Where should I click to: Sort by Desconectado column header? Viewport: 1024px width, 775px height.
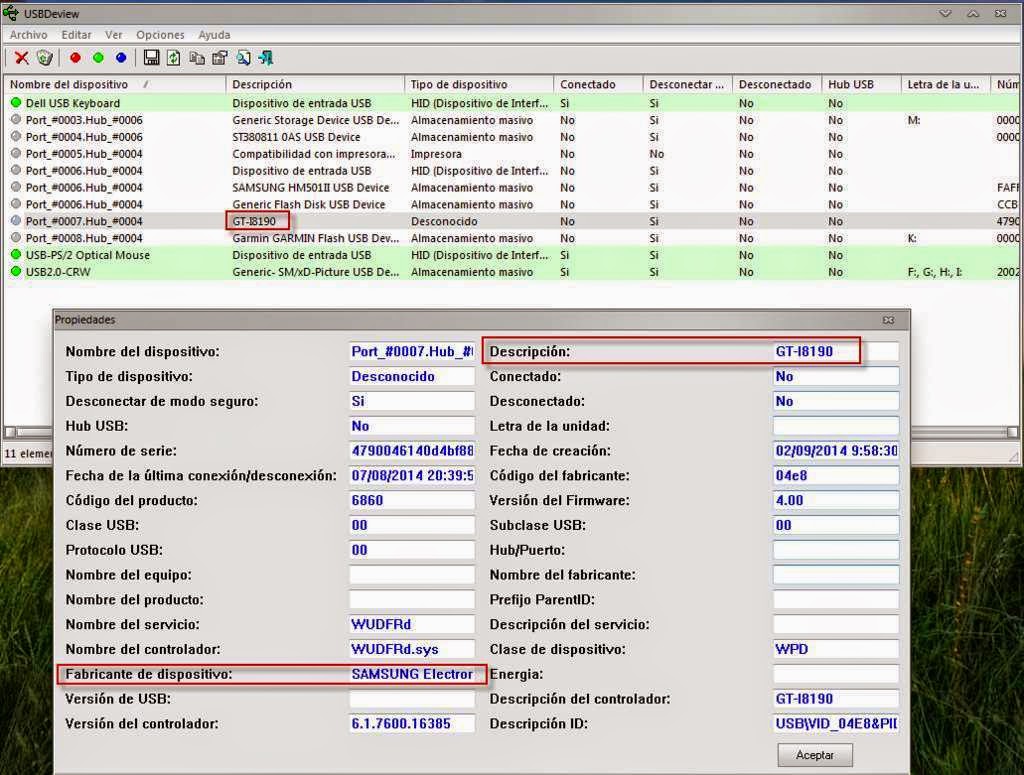[x=777, y=84]
